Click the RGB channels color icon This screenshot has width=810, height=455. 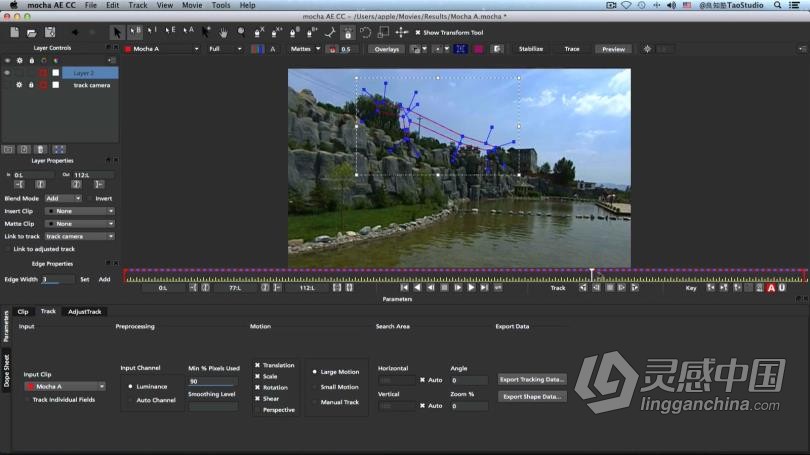pos(257,49)
